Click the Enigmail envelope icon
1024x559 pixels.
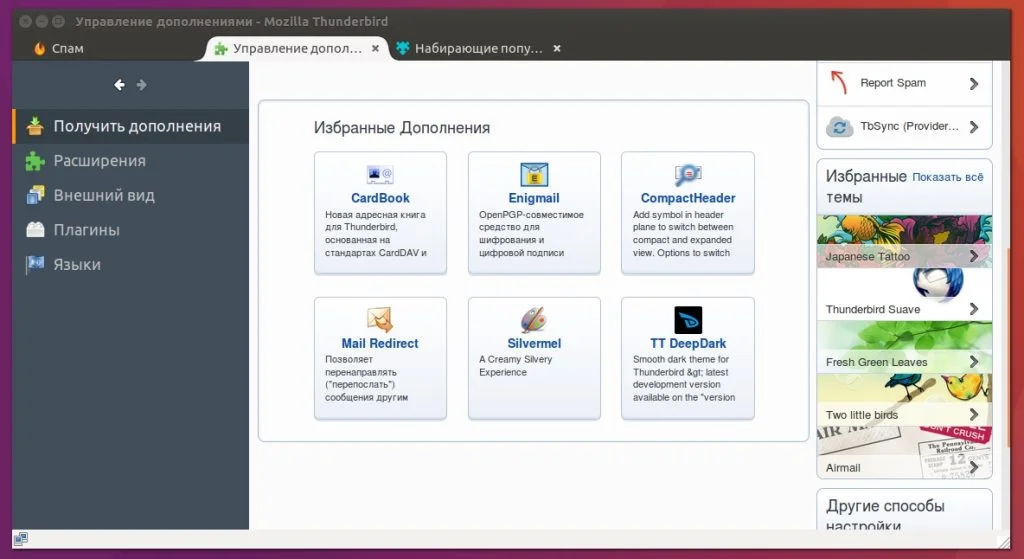point(534,175)
